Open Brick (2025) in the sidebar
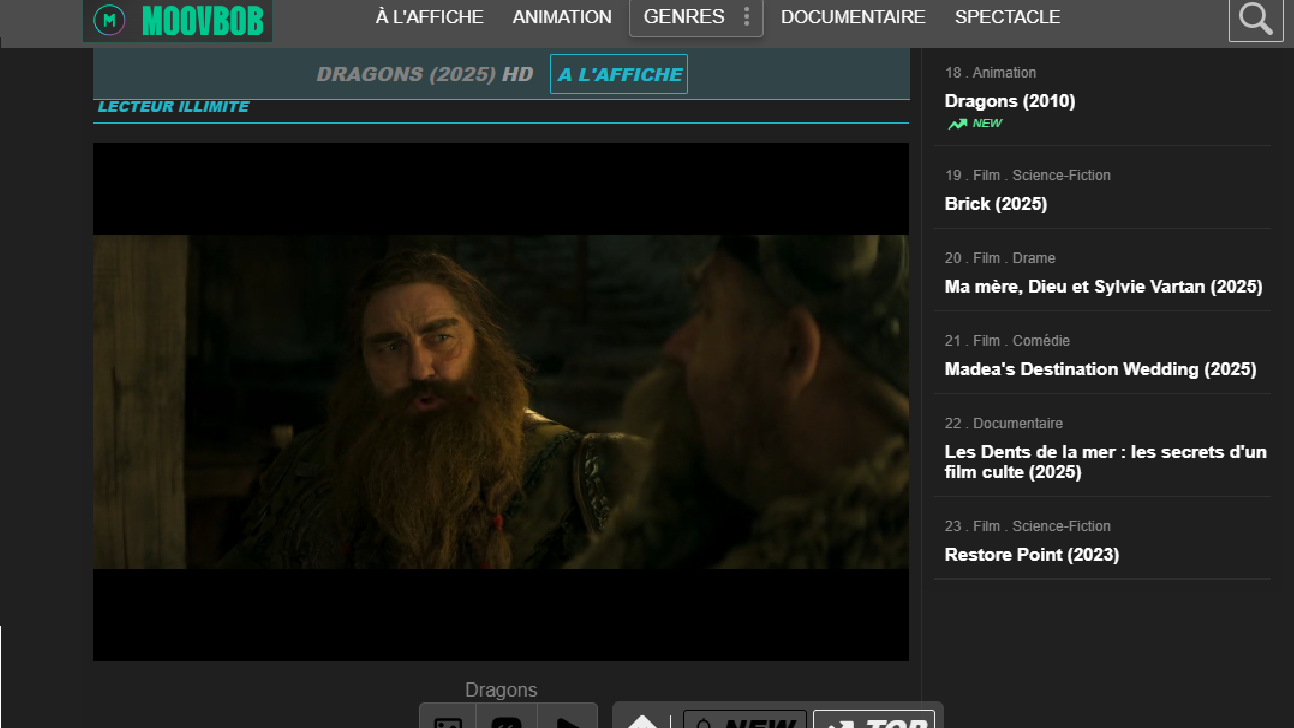 [995, 204]
